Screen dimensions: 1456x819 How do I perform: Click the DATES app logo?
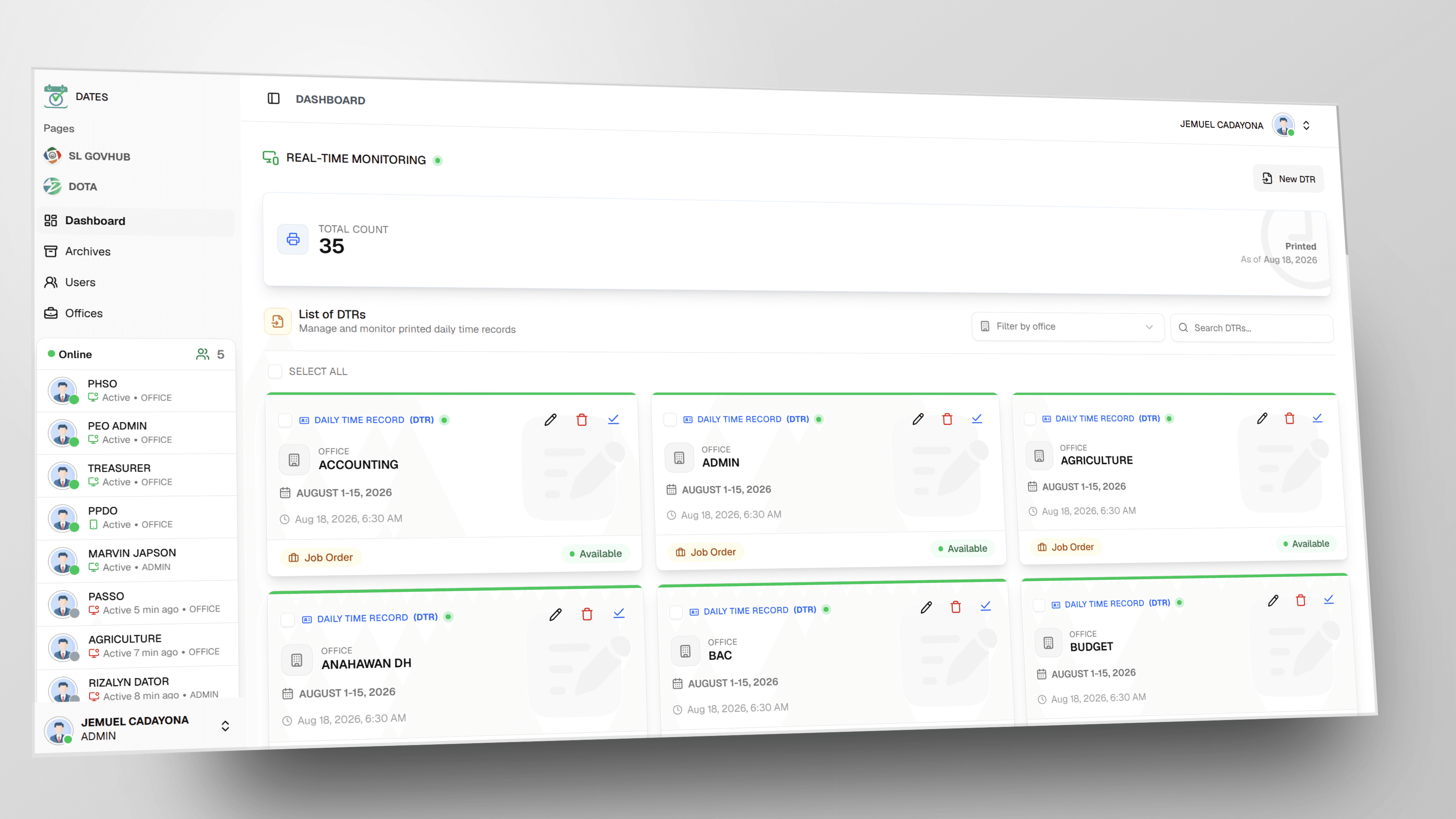55,96
